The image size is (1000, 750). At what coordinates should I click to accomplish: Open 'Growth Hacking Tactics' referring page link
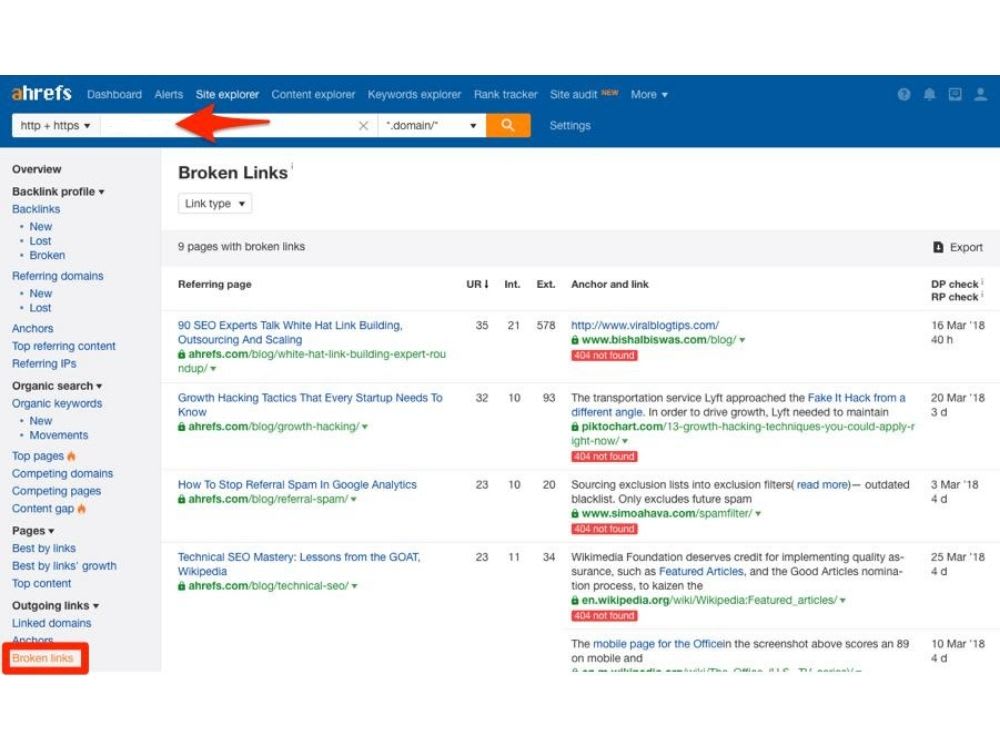coord(310,405)
